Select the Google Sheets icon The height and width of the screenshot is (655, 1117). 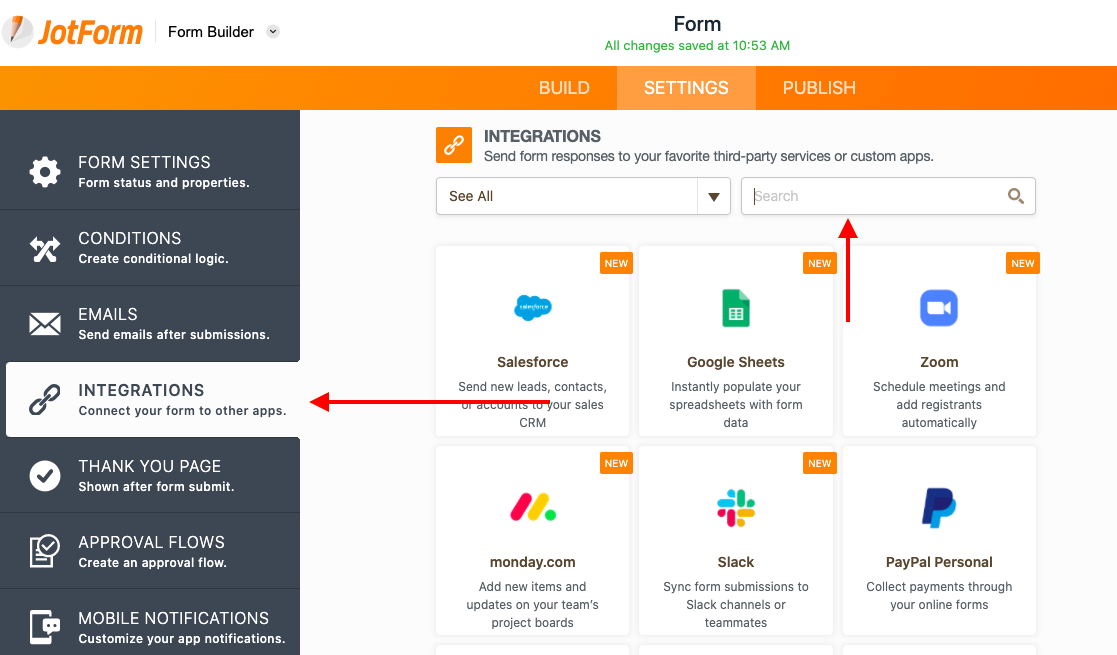pos(736,308)
